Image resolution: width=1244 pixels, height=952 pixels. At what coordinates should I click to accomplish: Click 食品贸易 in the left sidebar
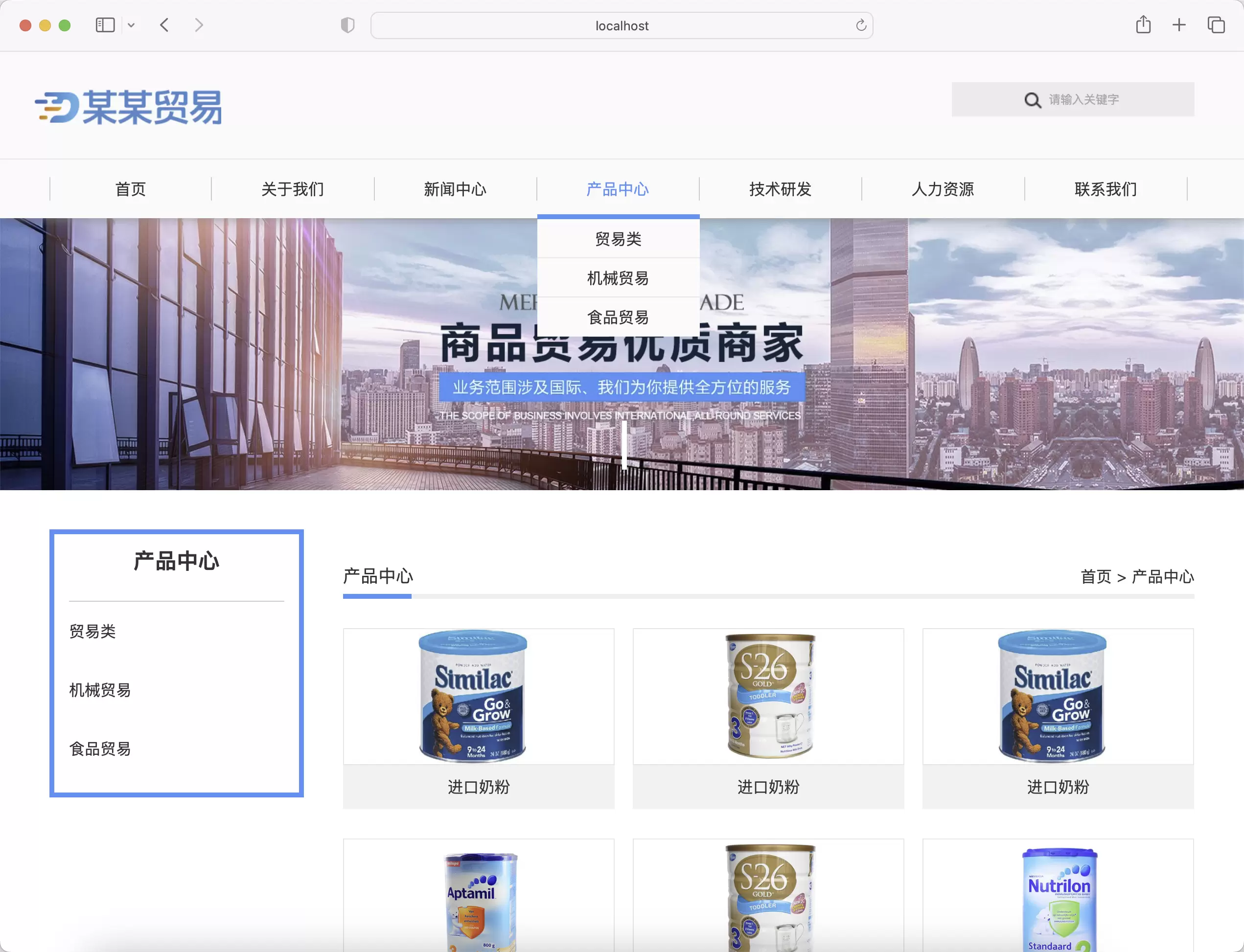point(100,748)
